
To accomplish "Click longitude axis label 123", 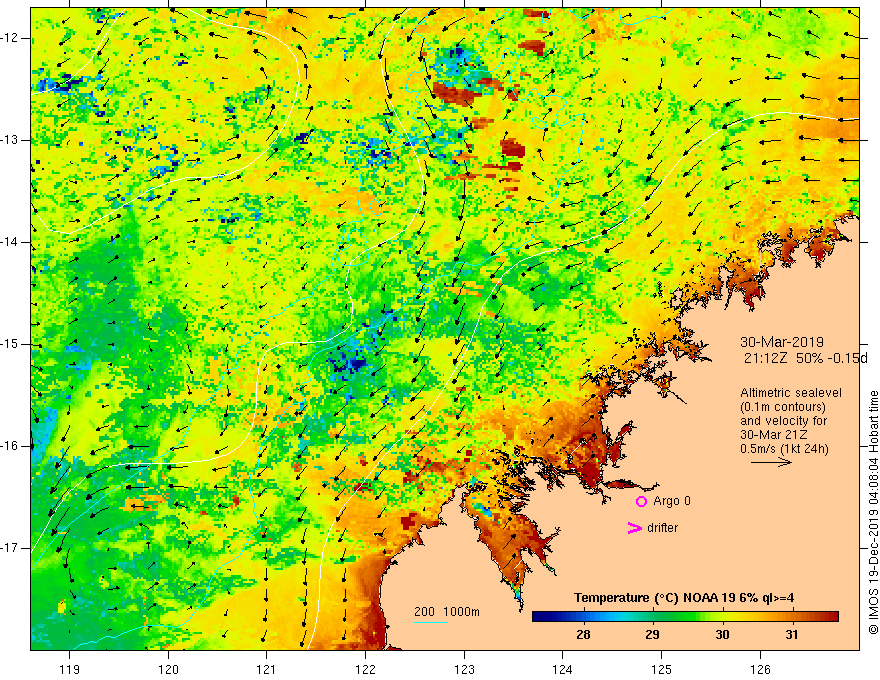I will pyautogui.click(x=464, y=669).
